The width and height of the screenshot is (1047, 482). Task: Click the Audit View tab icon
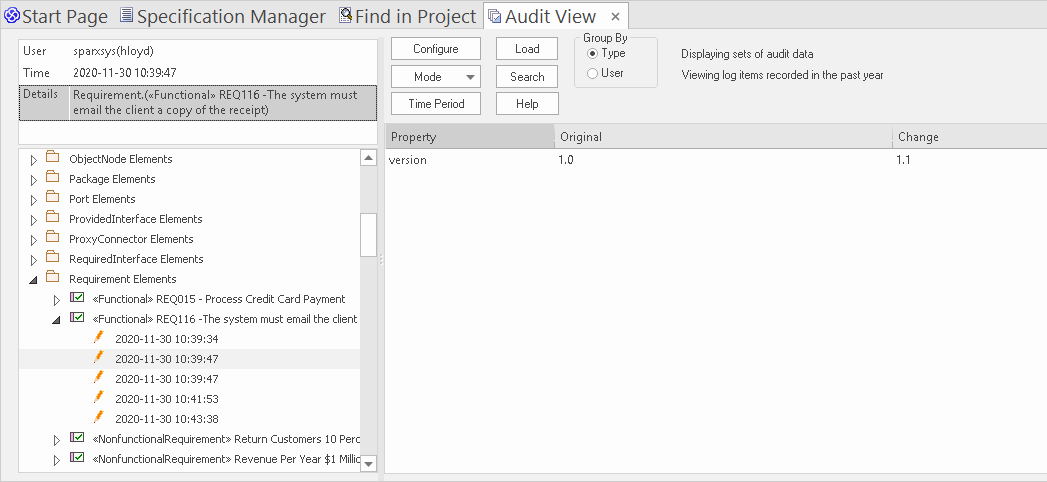click(x=494, y=16)
